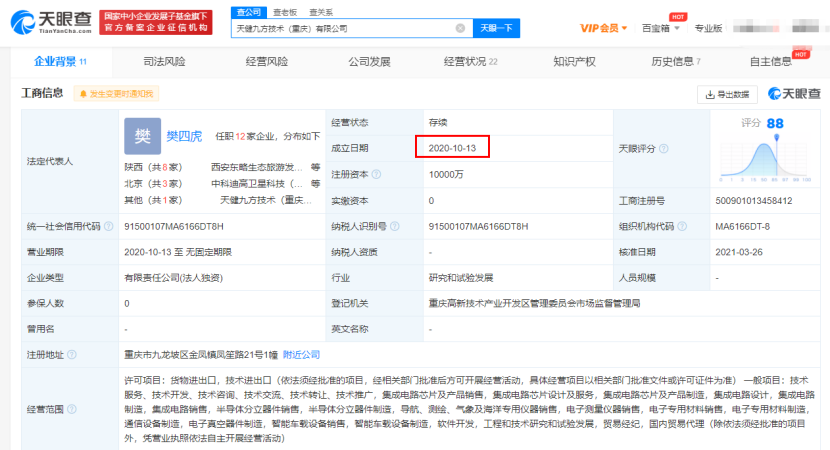Click the 樊 avatar thumbnail
This screenshot has height=450, width=830.
[142, 136]
